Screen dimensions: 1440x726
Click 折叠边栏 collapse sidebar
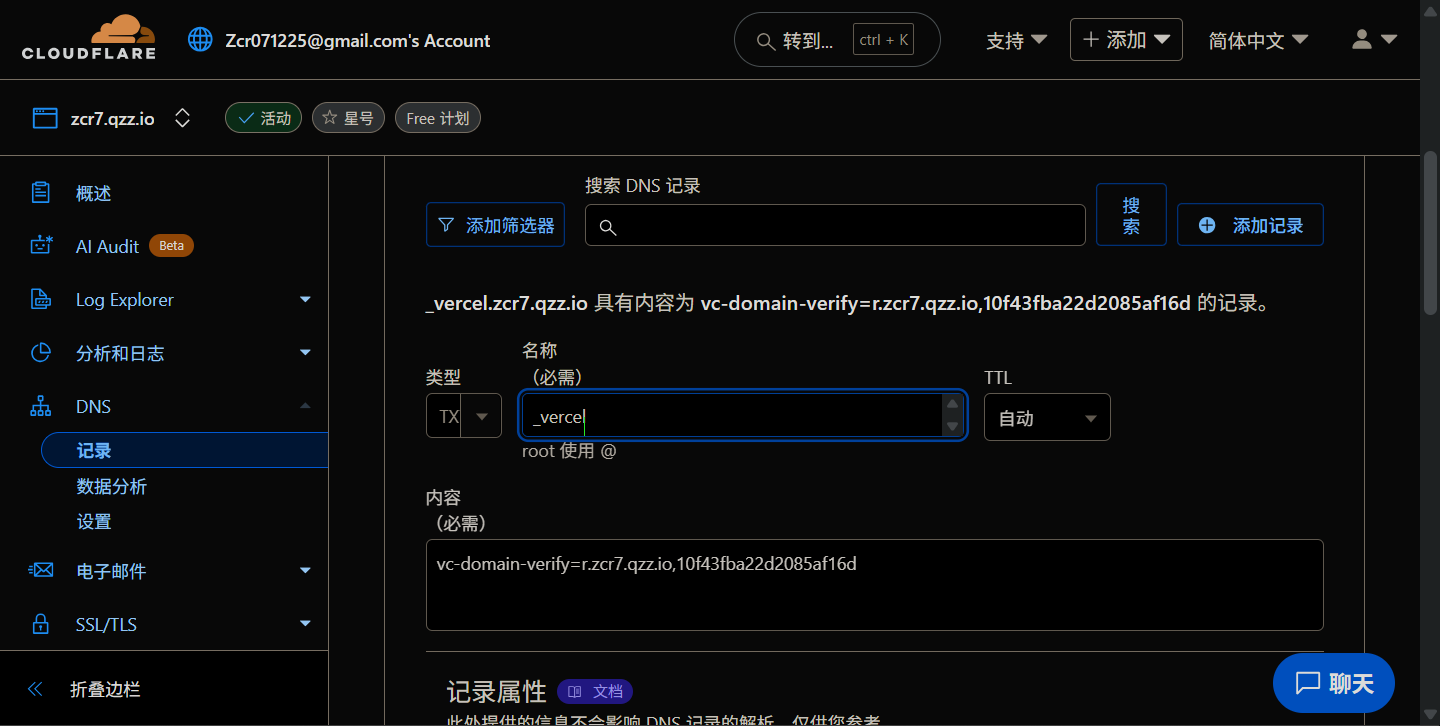point(105,689)
